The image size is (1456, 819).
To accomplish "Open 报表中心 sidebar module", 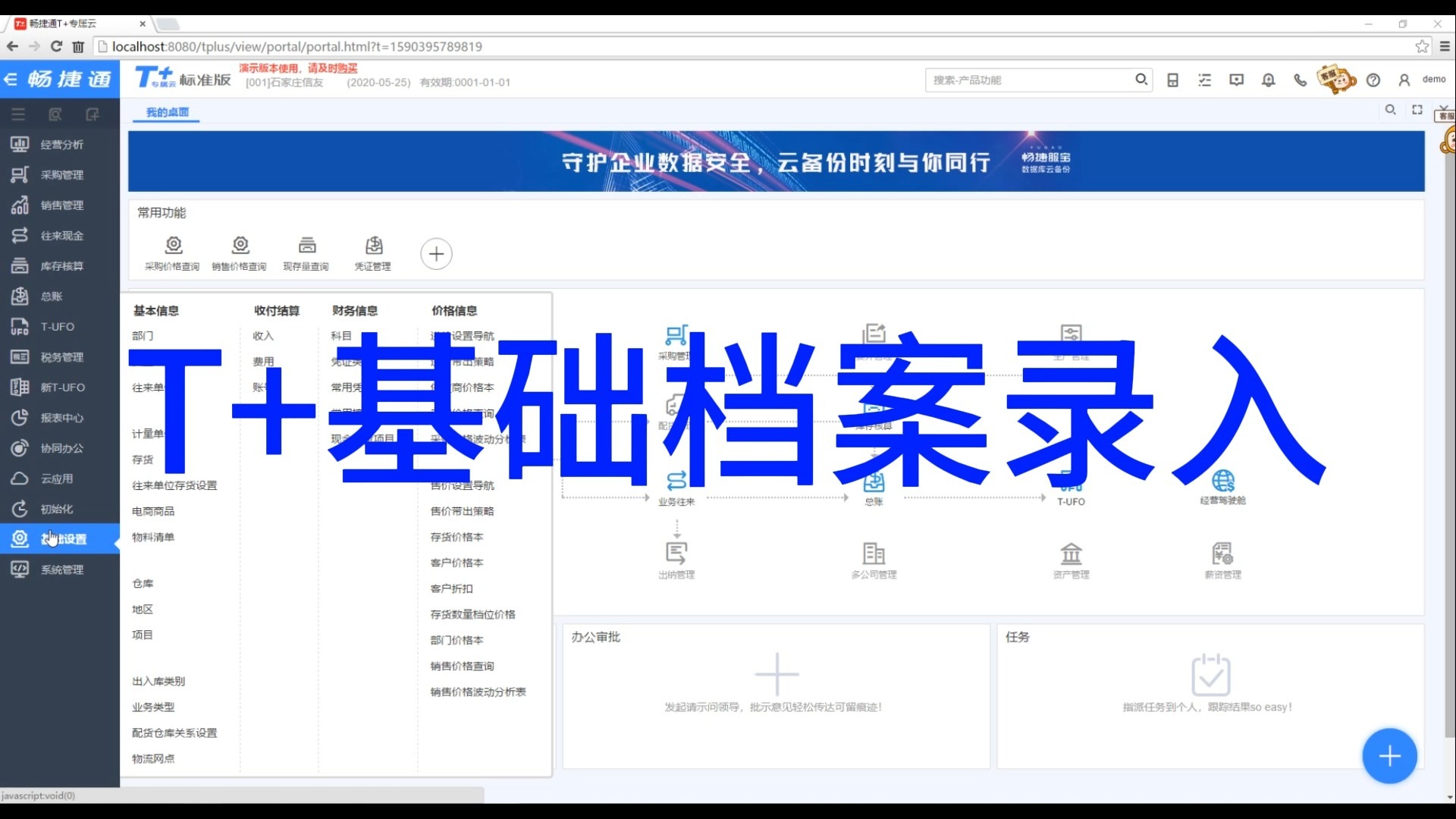I will [61, 417].
